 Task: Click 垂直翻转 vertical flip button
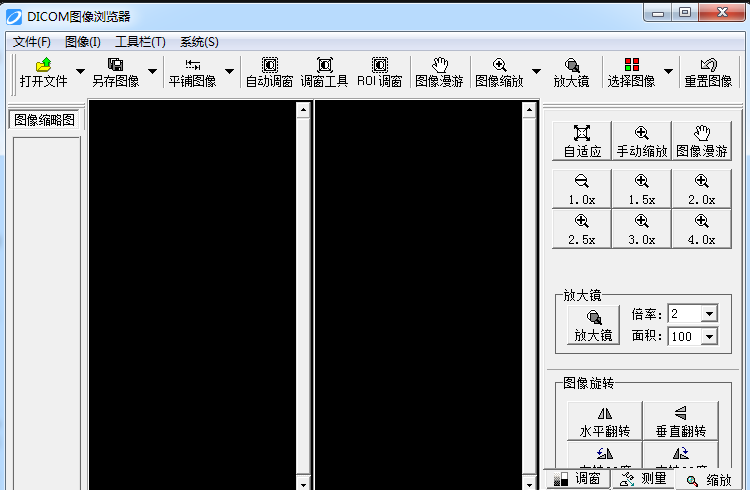tap(681, 421)
